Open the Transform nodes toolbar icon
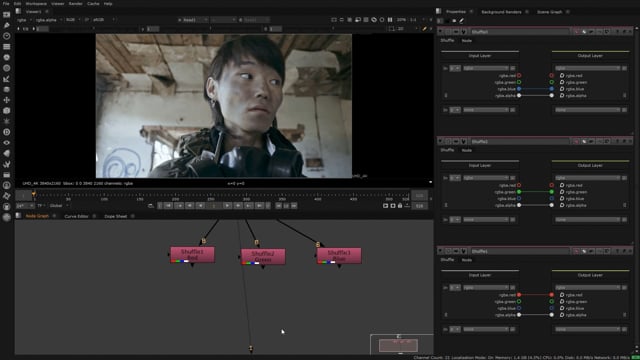 (x=7, y=100)
